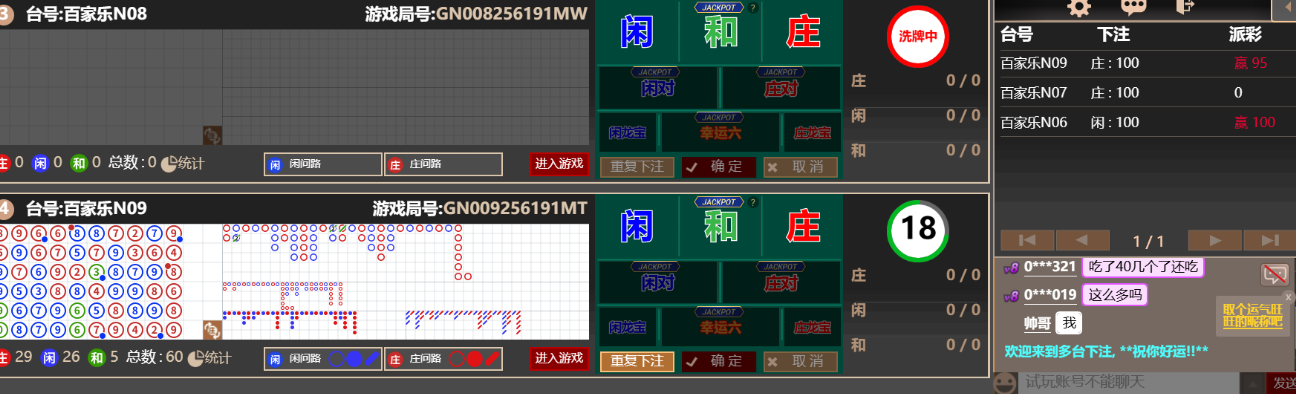
Task: Bet on 庄 at table N08
Action: point(802,31)
